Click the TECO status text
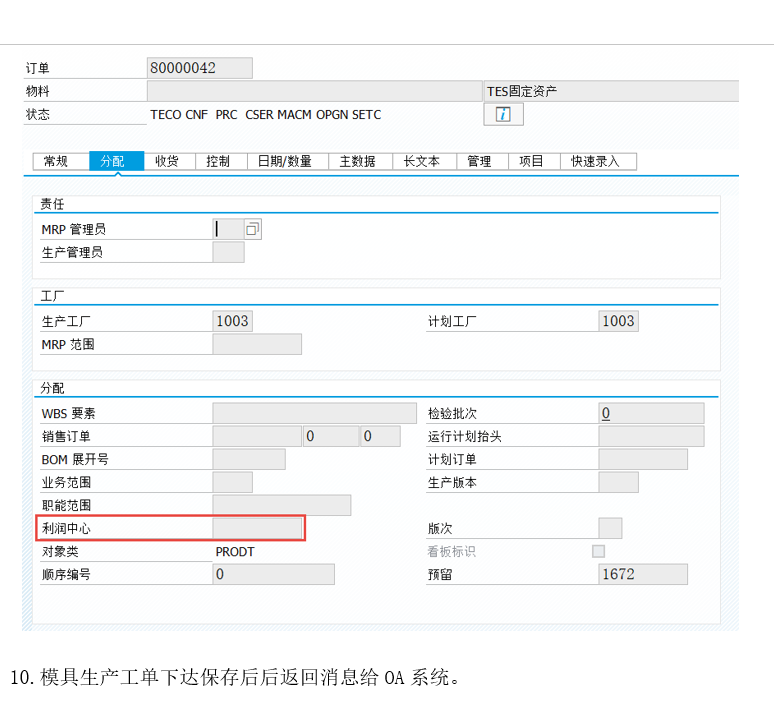 [166, 114]
